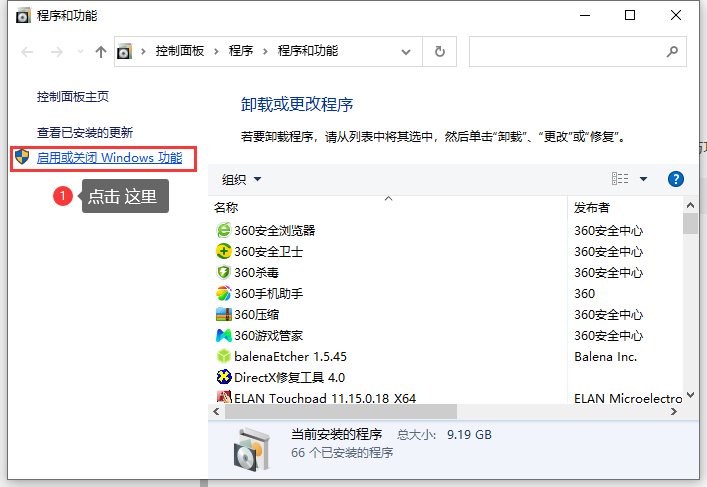Click the installed programs disc icon

pyautogui.click(x=253, y=450)
